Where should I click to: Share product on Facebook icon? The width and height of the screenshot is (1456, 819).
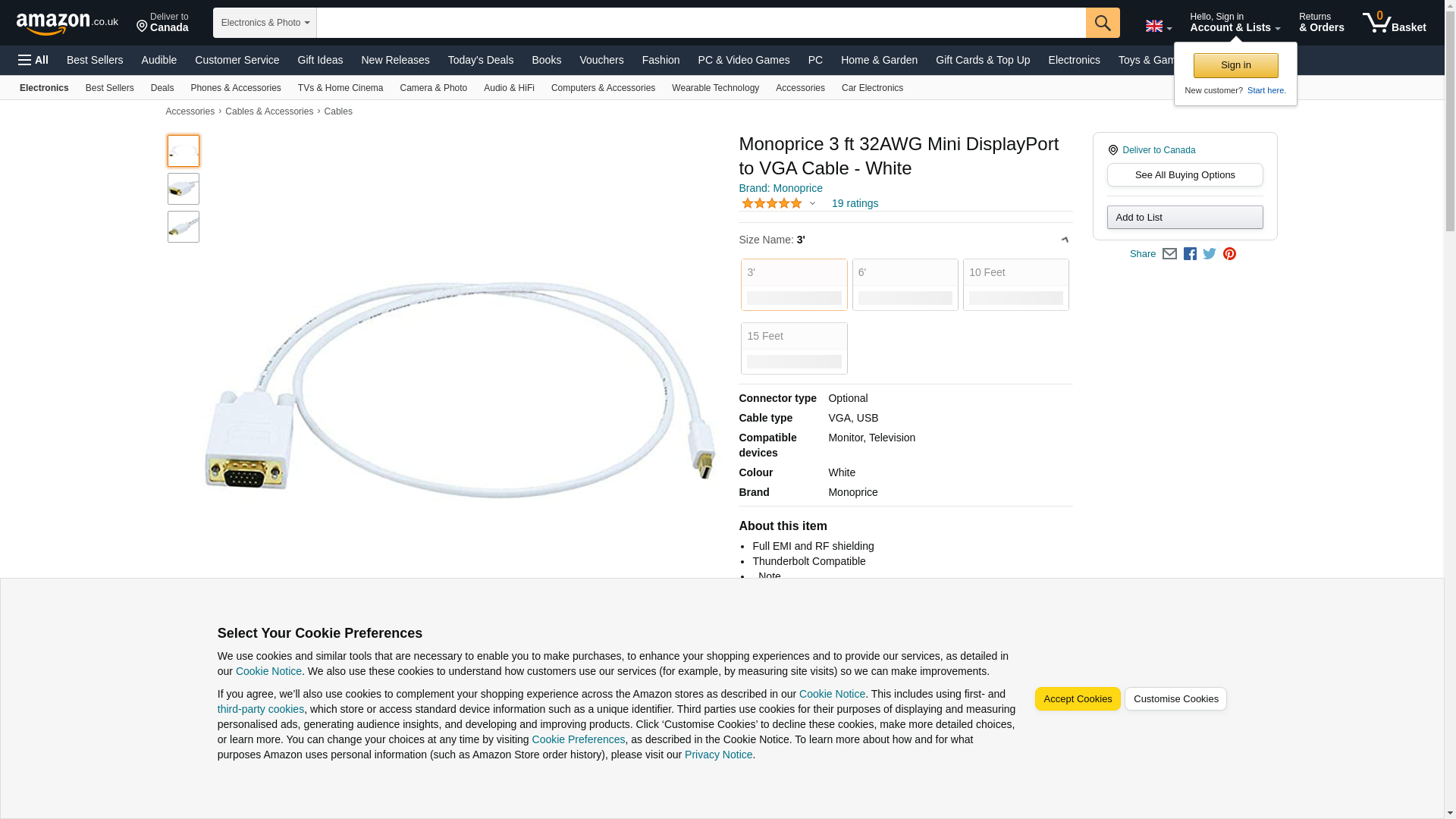point(1190,254)
